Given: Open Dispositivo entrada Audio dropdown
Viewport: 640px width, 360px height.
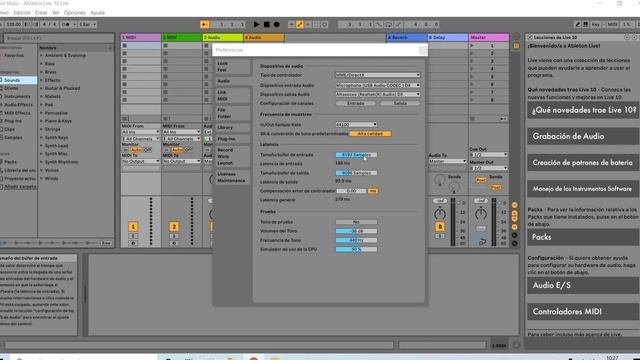Looking at the screenshot, I should 378,85.
